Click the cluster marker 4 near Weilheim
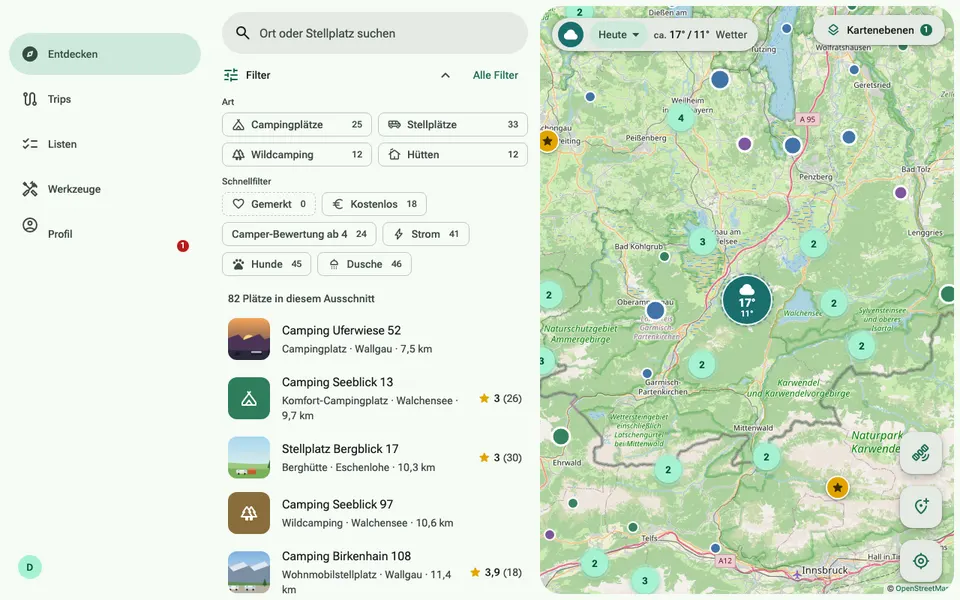 [x=680, y=118]
